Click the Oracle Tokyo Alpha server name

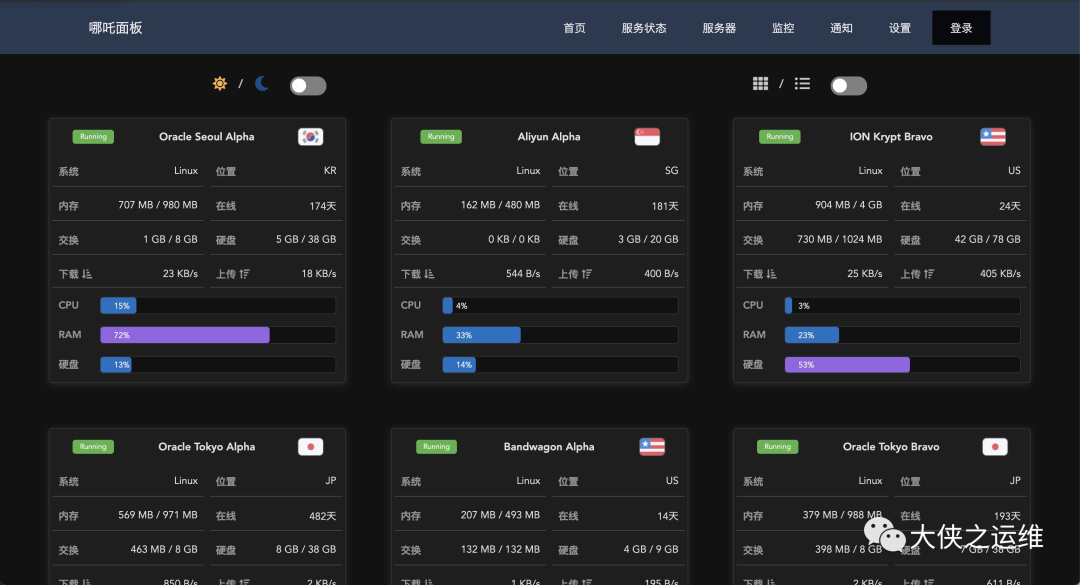click(x=207, y=447)
